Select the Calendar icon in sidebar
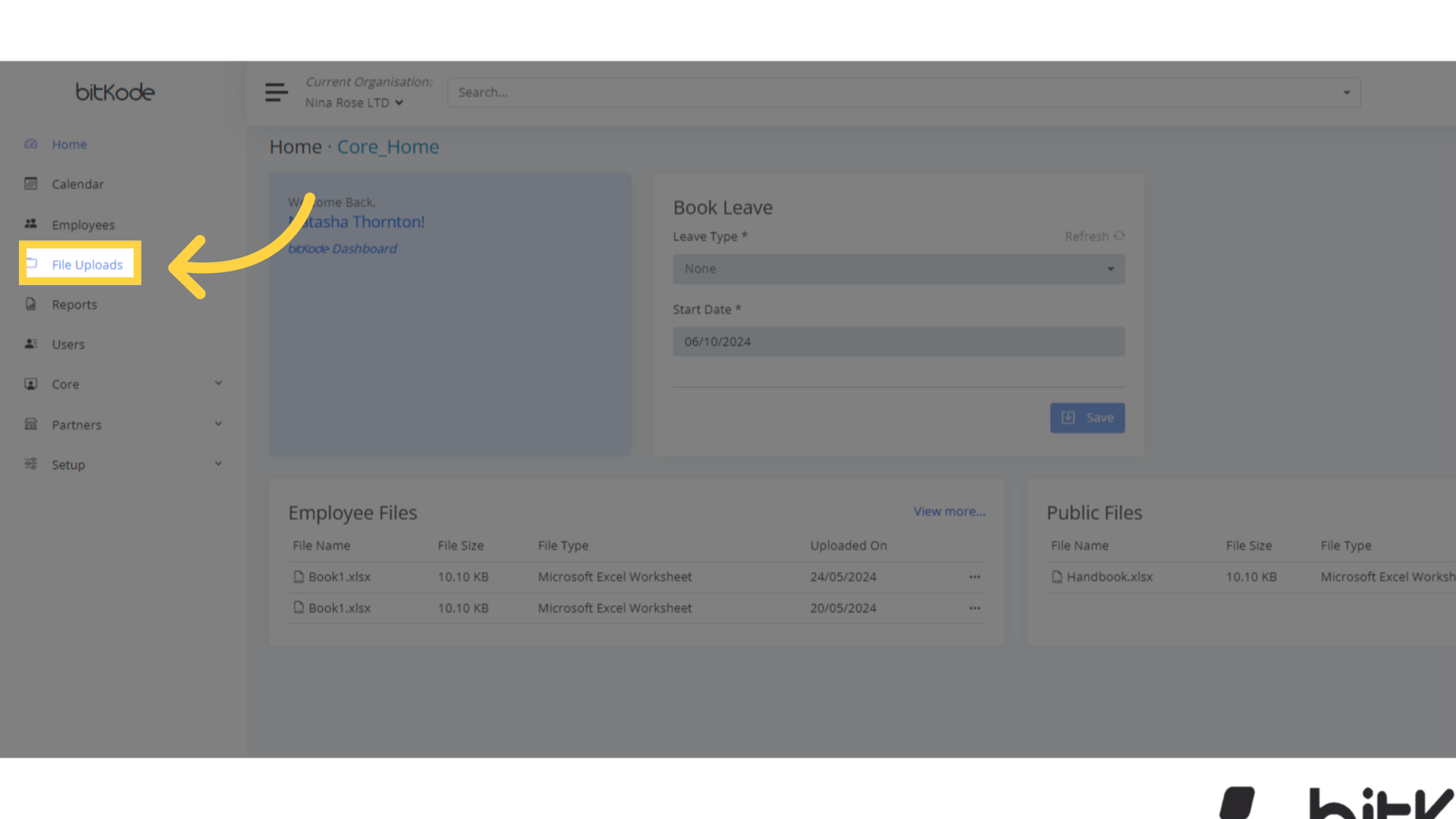 (30, 184)
